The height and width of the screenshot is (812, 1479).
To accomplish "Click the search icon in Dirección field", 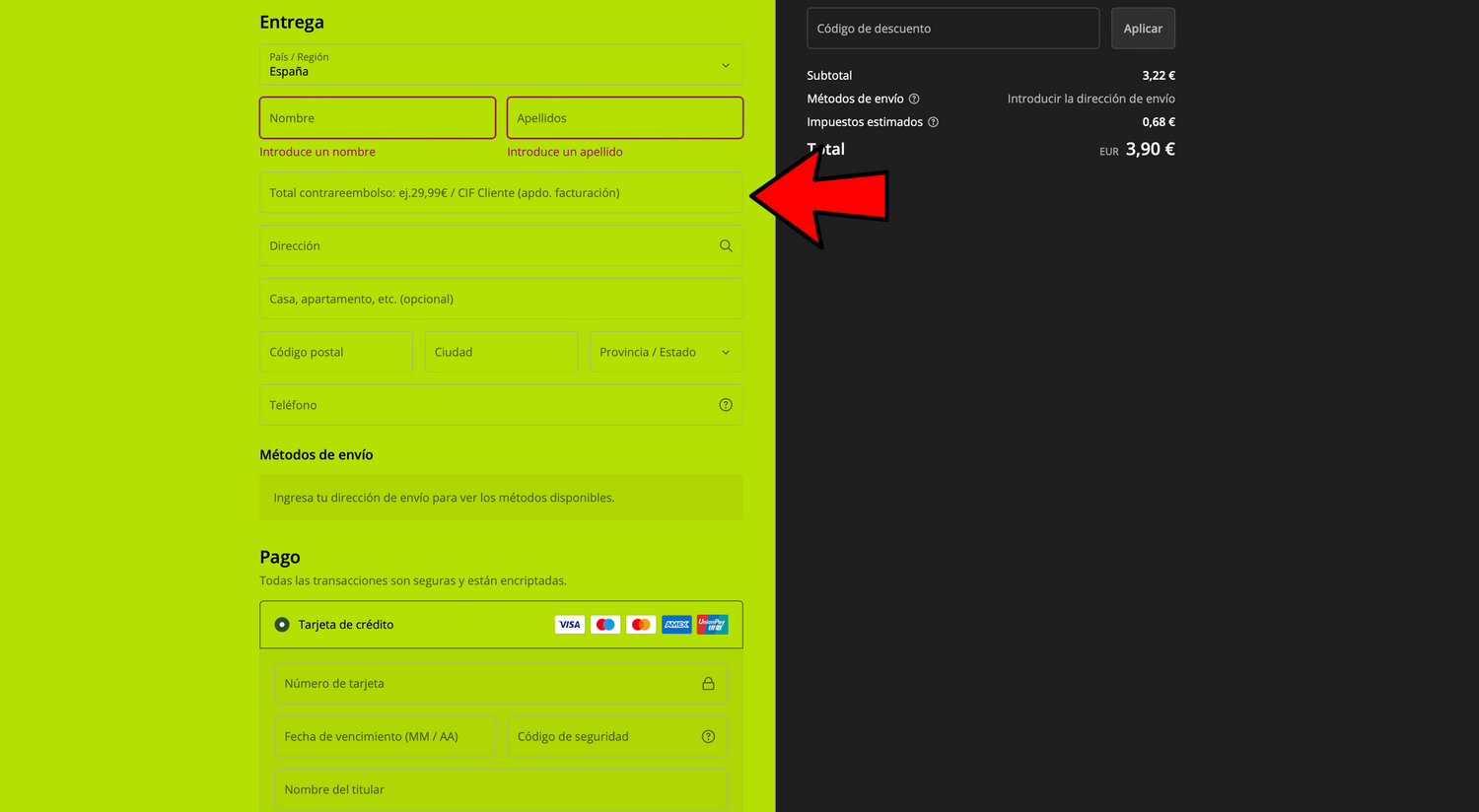I will pyautogui.click(x=726, y=246).
